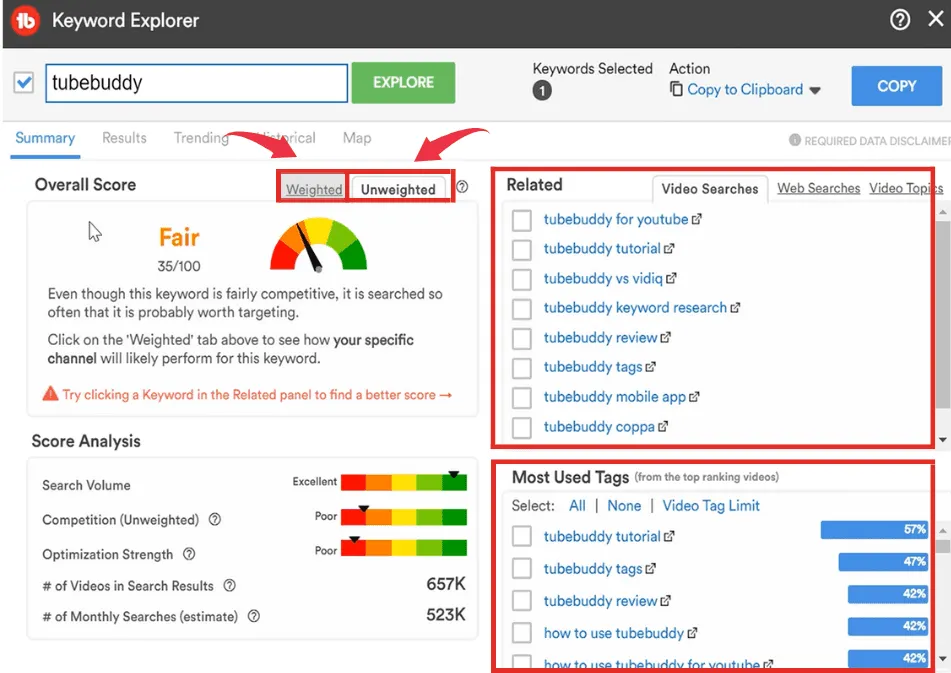Click the Related panel better score suggestion link

tap(257, 395)
